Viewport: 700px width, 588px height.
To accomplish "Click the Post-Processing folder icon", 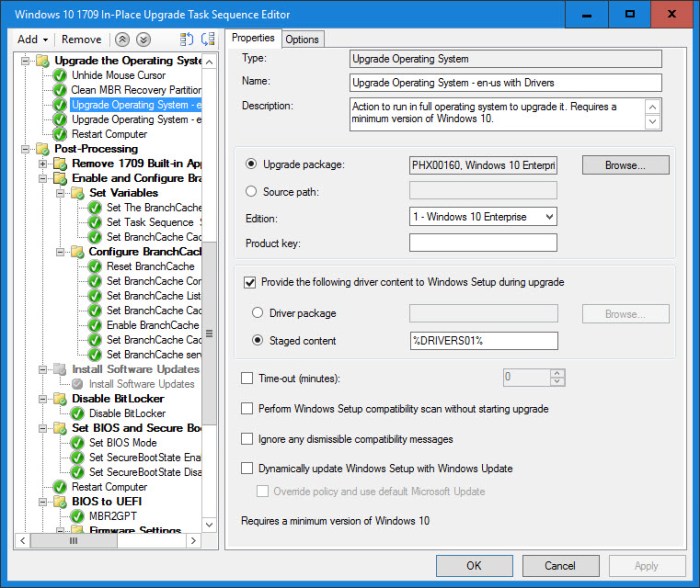I will (x=43, y=149).
